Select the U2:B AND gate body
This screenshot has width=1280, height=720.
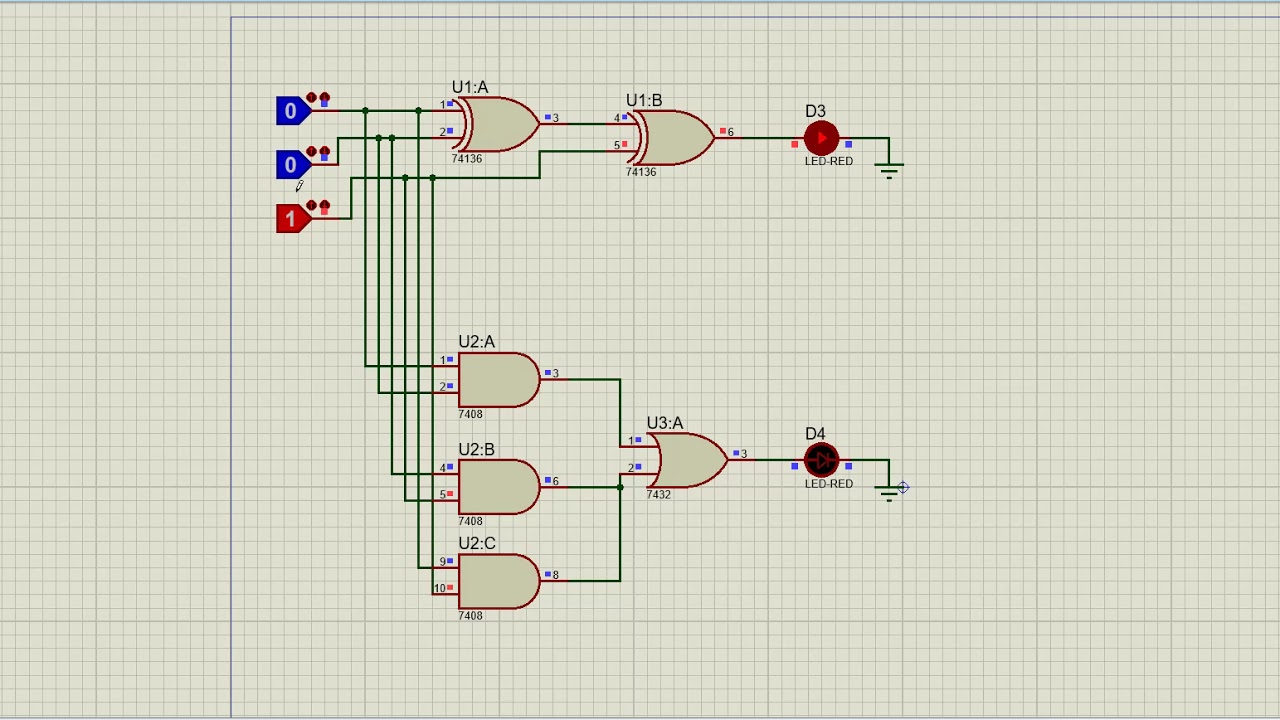[499, 487]
